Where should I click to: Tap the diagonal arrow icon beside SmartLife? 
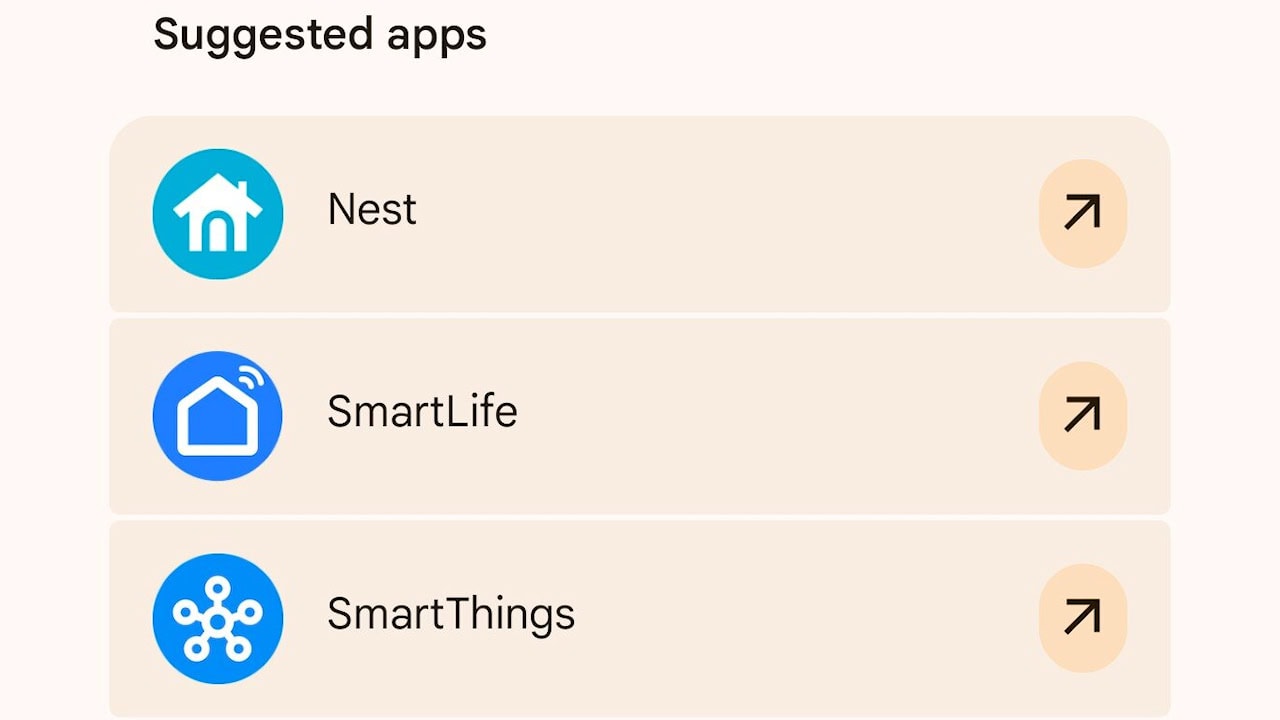1083,415
